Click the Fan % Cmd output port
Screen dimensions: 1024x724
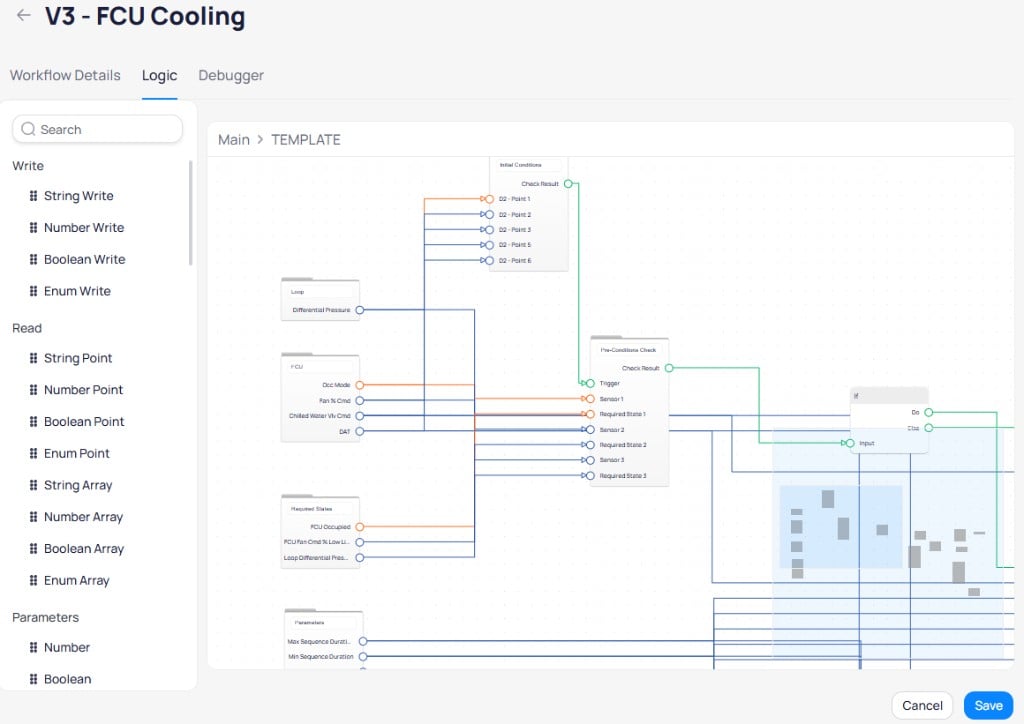point(360,400)
